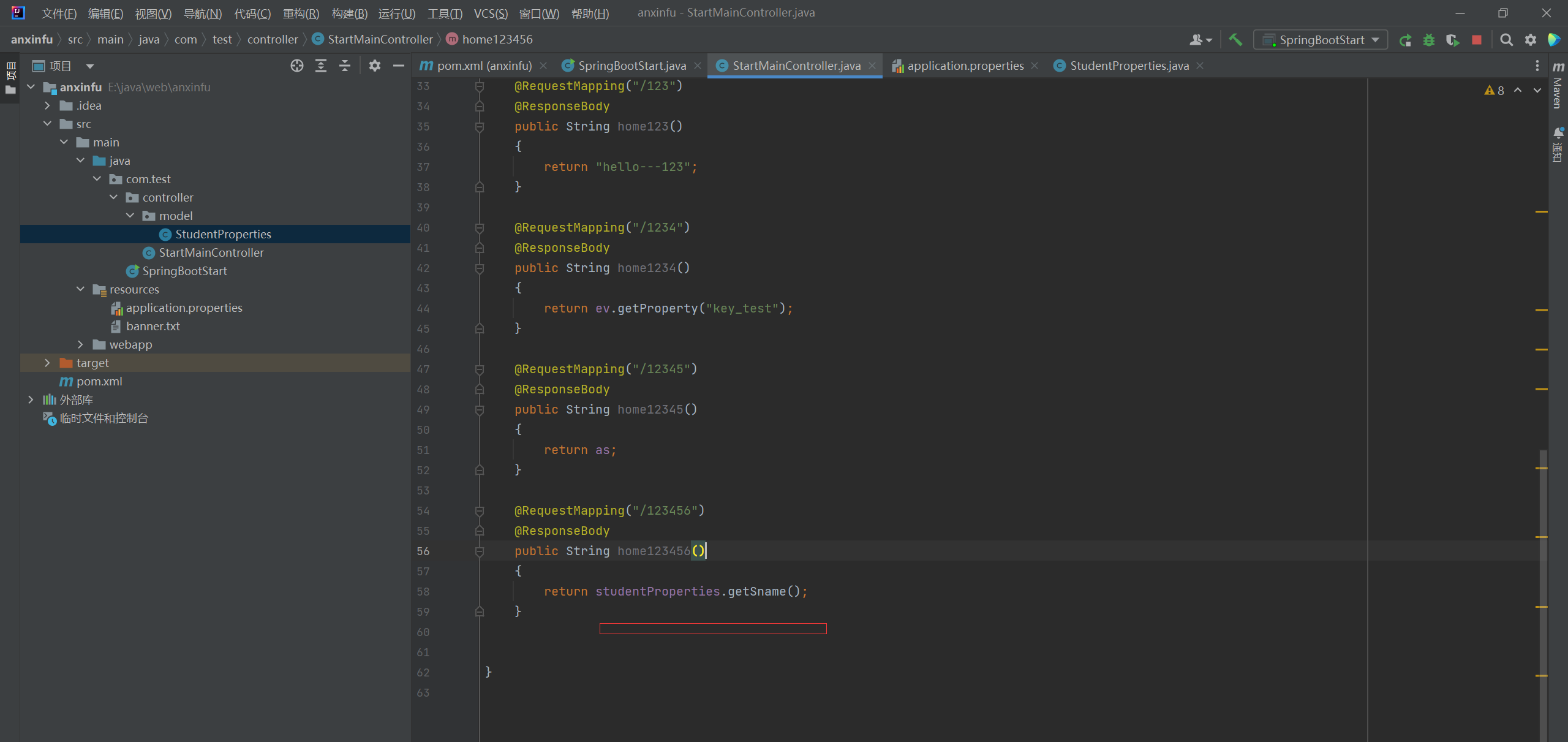Image resolution: width=1568 pixels, height=742 pixels.
Task: Open pom.xml in project tree
Action: [x=99, y=381]
